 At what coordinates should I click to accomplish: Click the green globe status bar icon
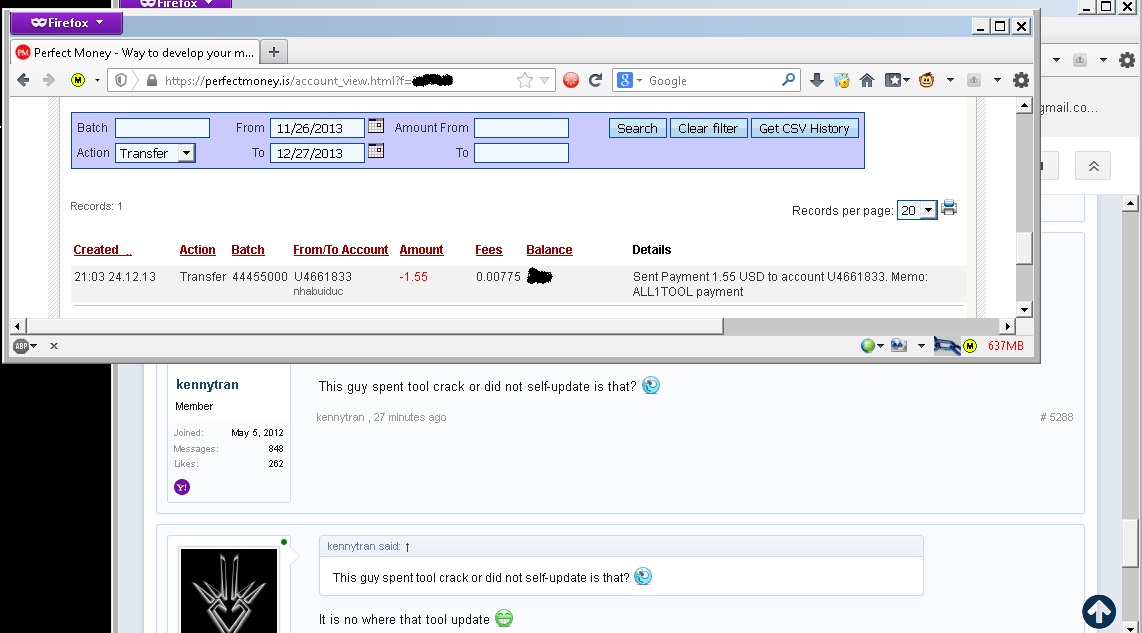(x=867, y=346)
